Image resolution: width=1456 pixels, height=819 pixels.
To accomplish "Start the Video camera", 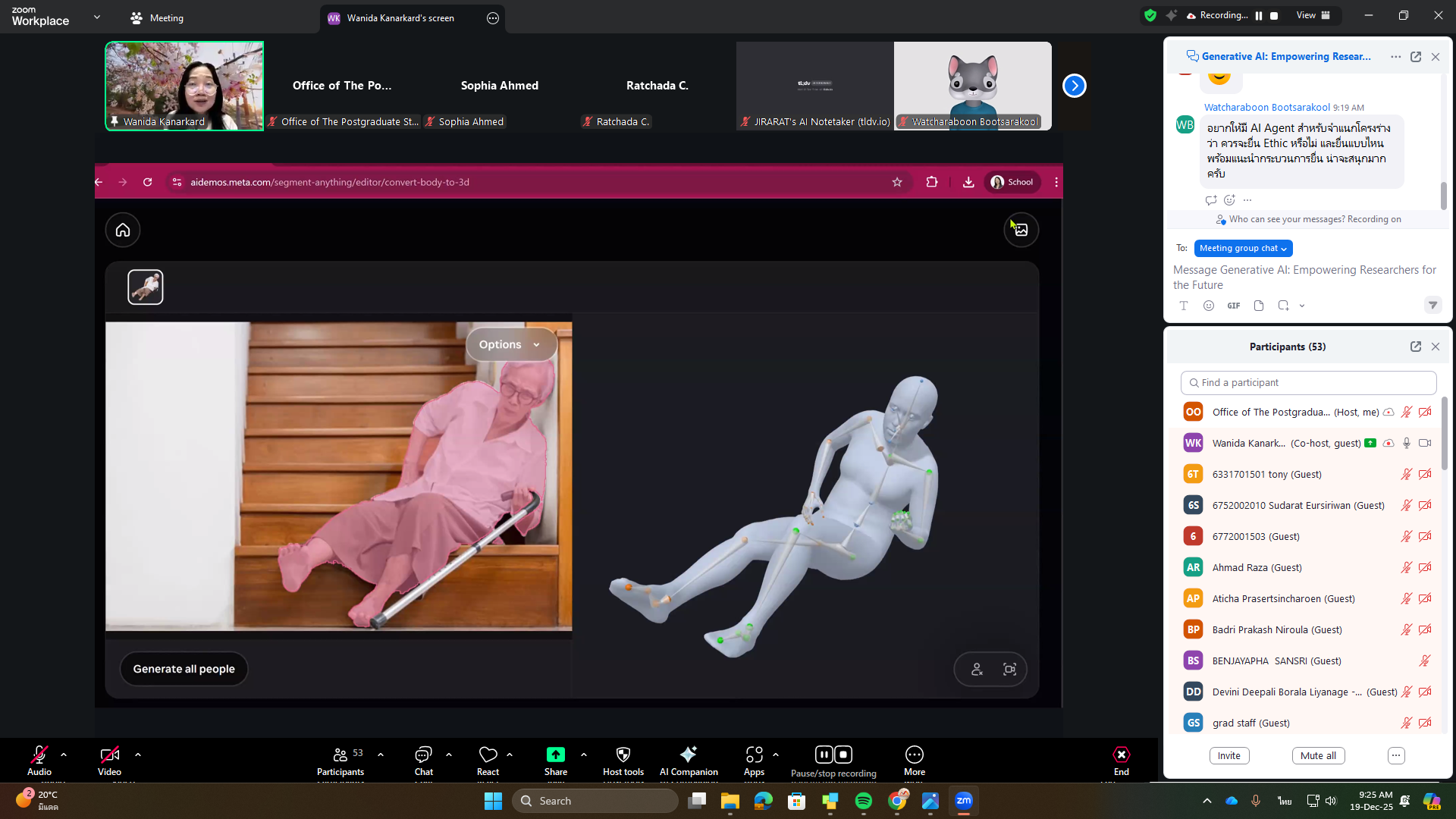I will (109, 755).
